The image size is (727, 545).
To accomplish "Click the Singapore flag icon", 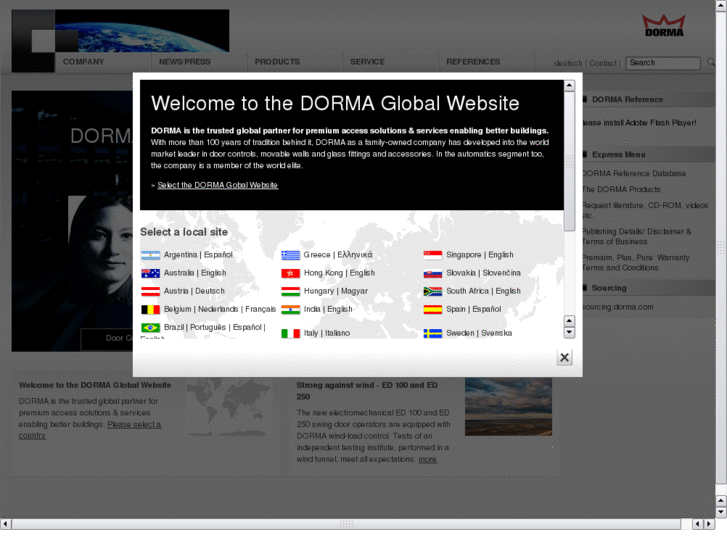I will (x=433, y=255).
